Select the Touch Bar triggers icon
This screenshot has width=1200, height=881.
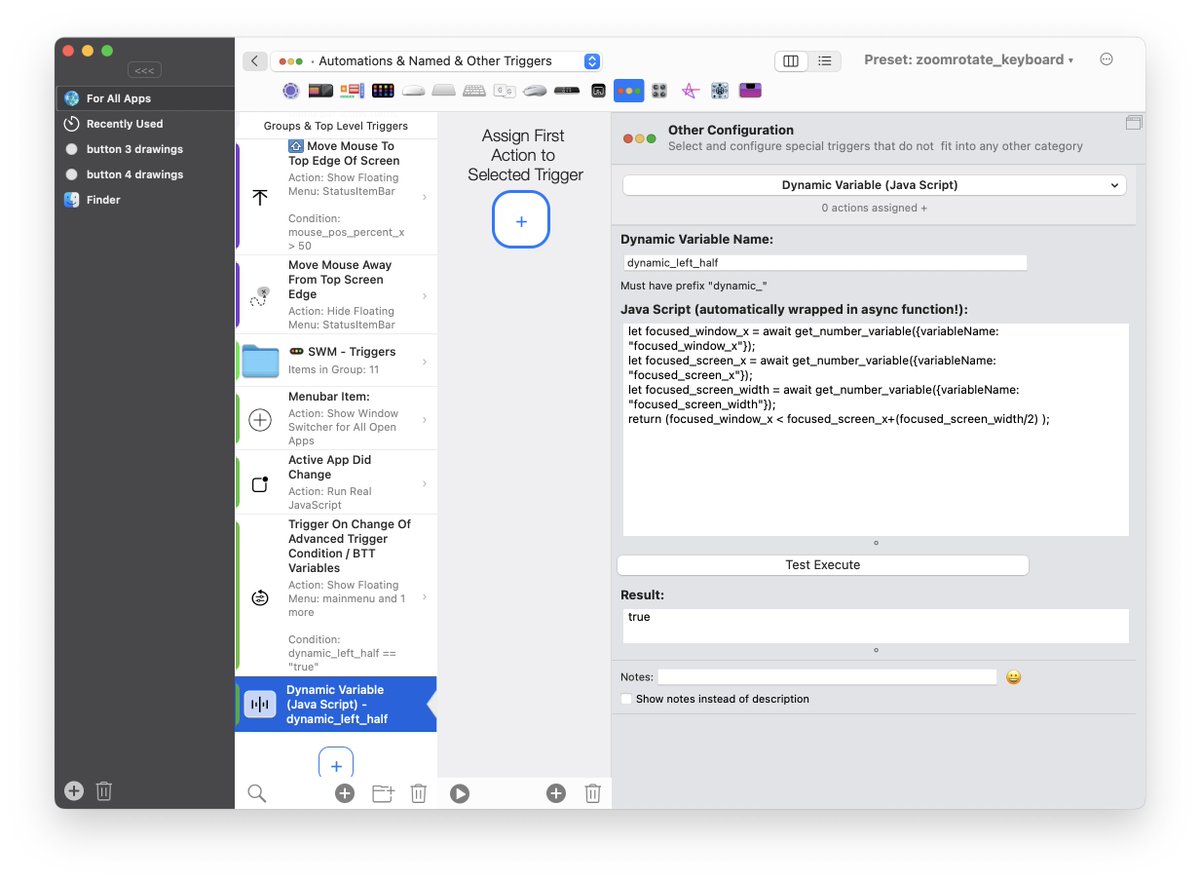(x=321, y=91)
